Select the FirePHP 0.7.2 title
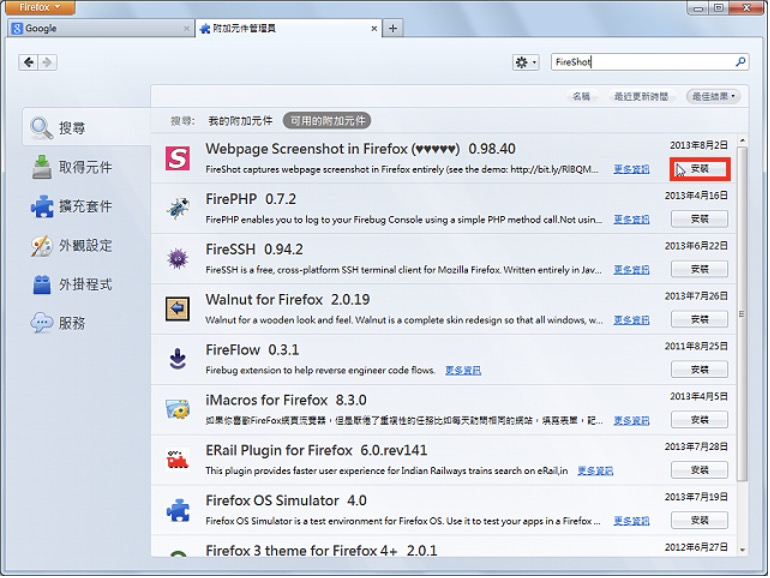Screen dimensions: 770x578 (251, 199)
